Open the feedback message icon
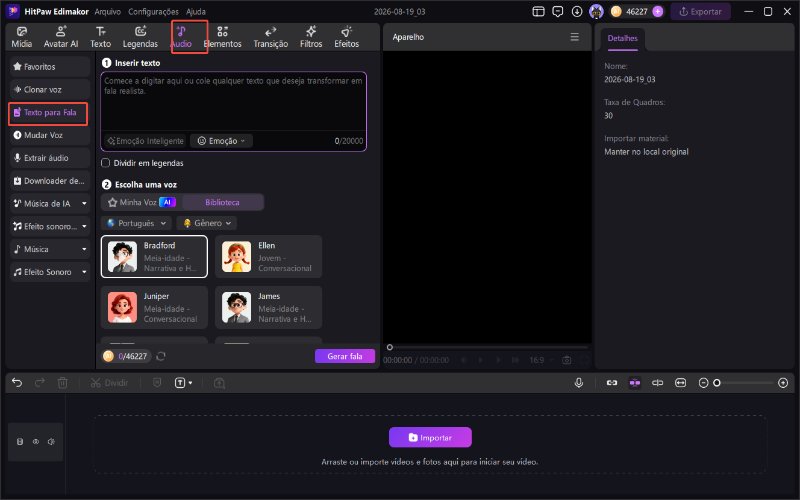Image resolution: width=800 pixels, height=500 pixels. [x=558, y=11]
